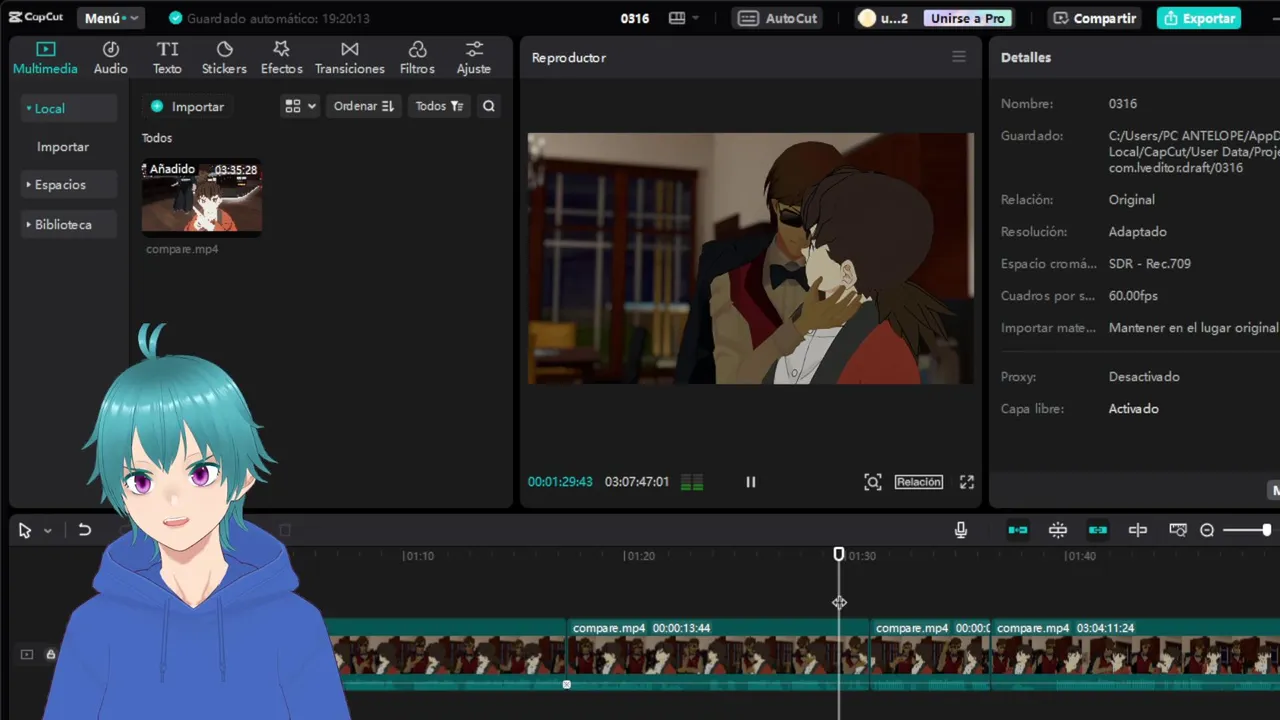Click the Exportar button

click(x=1199, y=18)
